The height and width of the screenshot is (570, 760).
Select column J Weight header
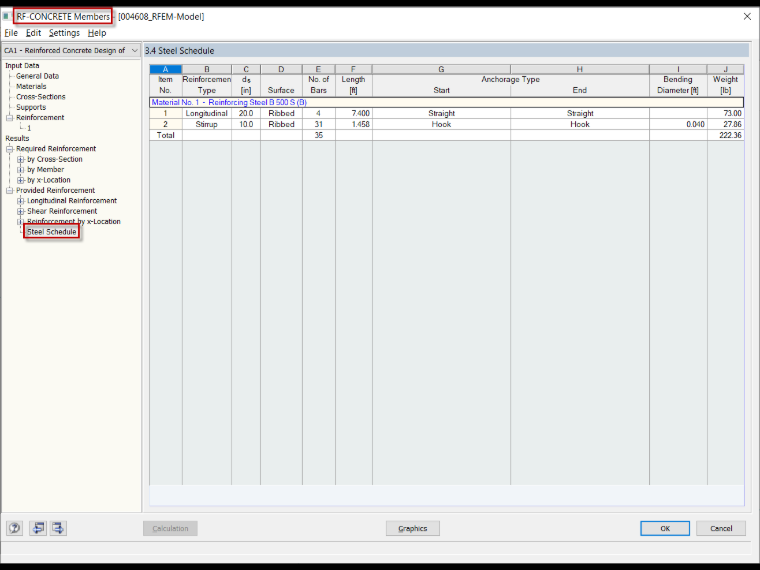[725, 69]
